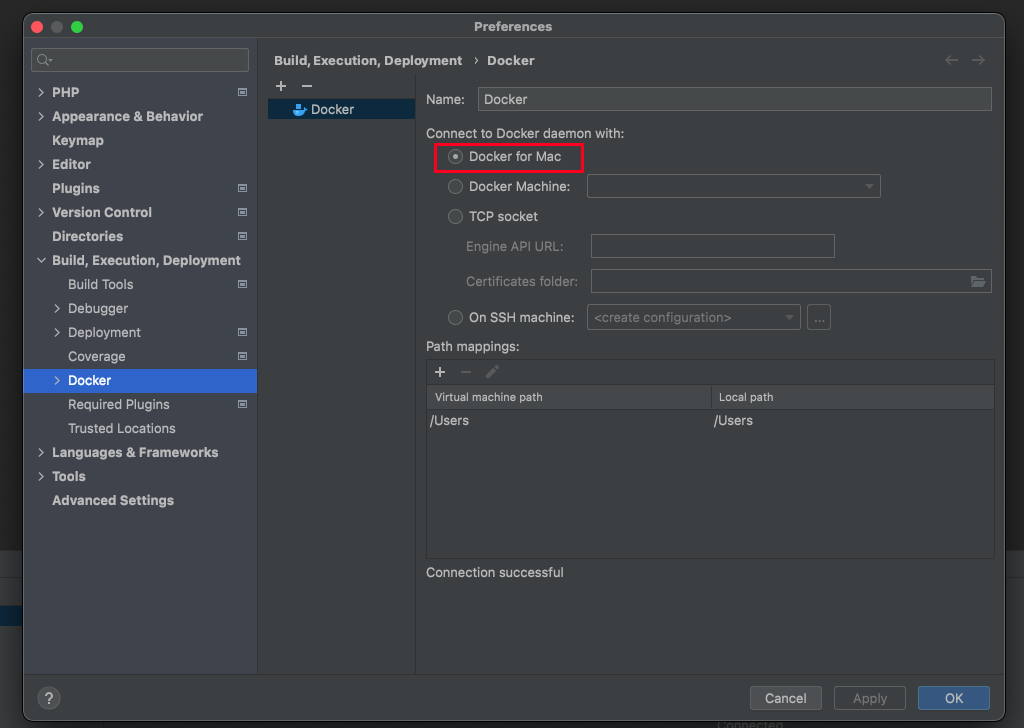Screen dimensions: 1024x728
Task: Select the Docker Machine radio option
Action: coord(456,187)
